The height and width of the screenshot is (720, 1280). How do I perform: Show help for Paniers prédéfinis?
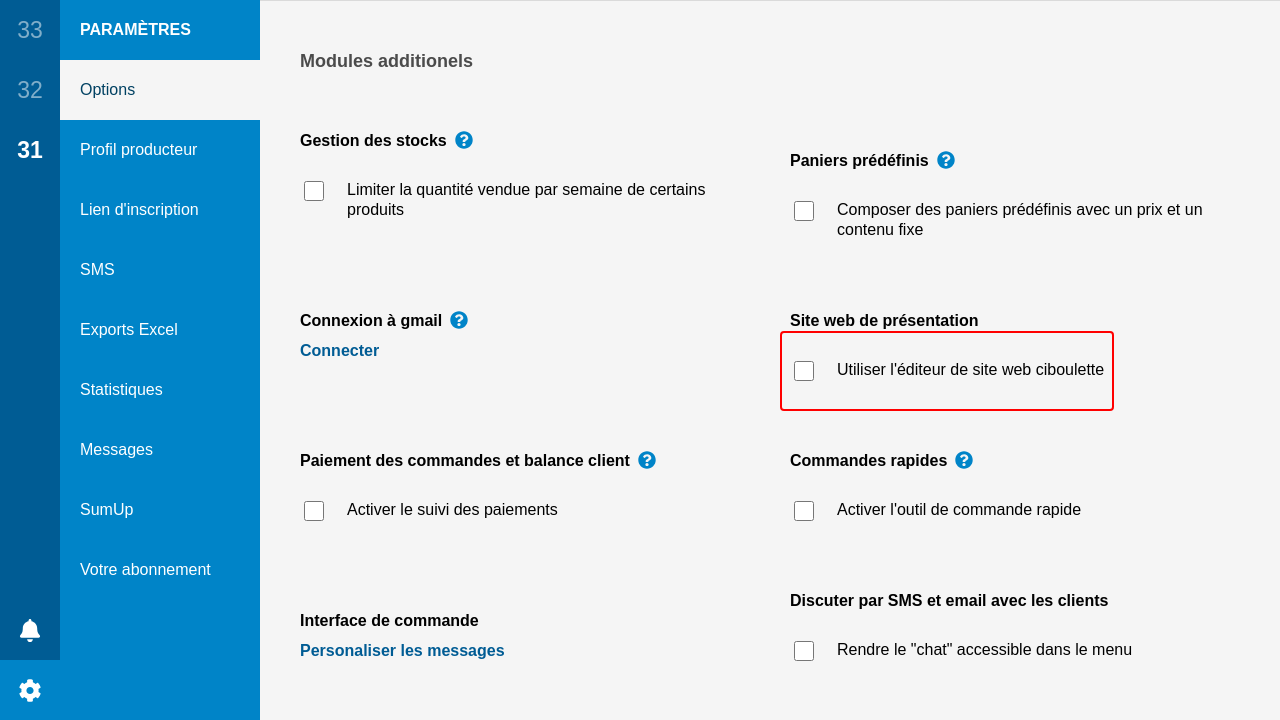point(946,160)
